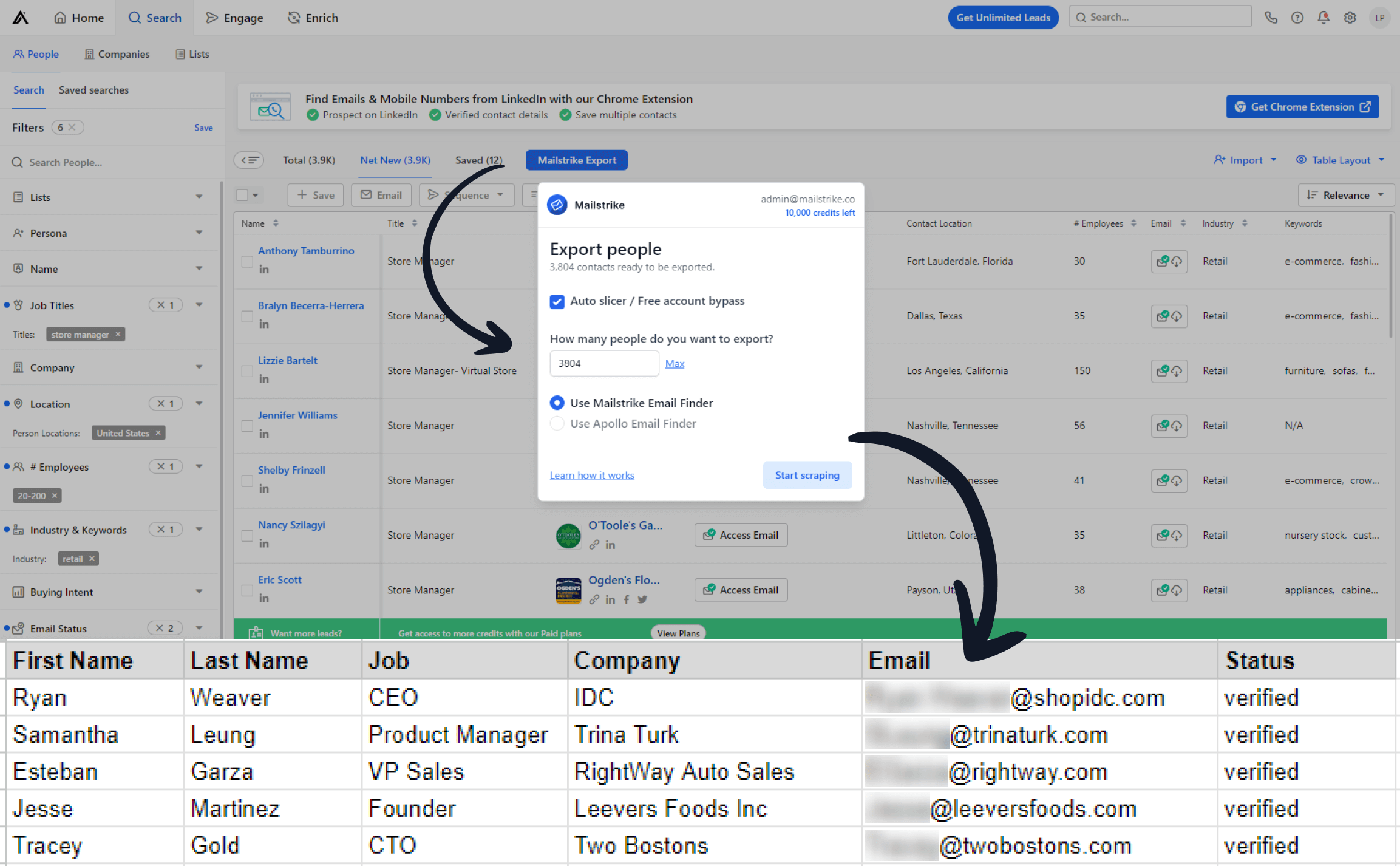Click the export quantity input field
The image size is (1400, 866).
pos(603,364)
